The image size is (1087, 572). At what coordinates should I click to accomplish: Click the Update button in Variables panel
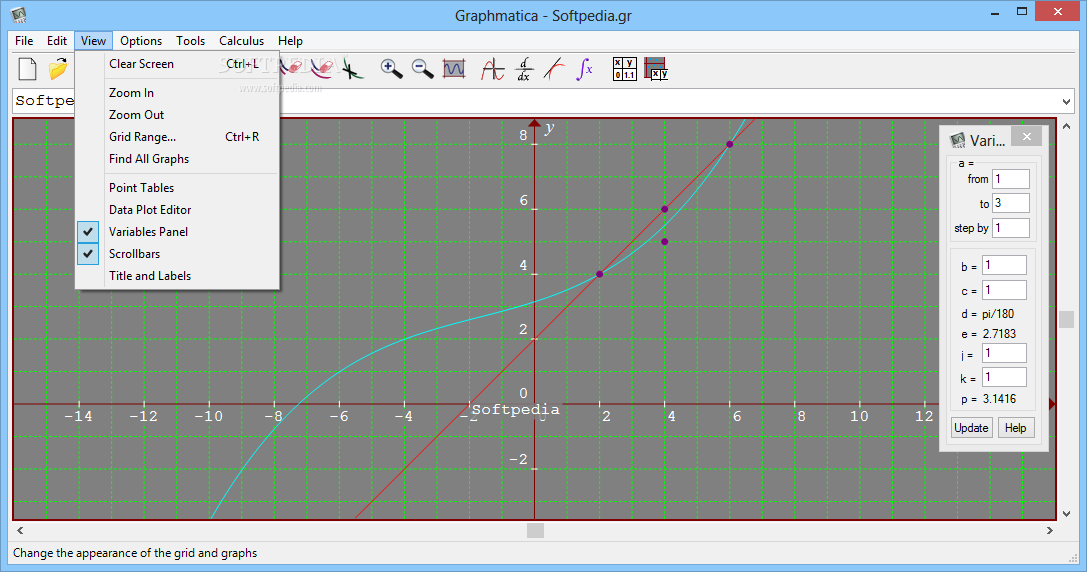click(x=971, y=428)
